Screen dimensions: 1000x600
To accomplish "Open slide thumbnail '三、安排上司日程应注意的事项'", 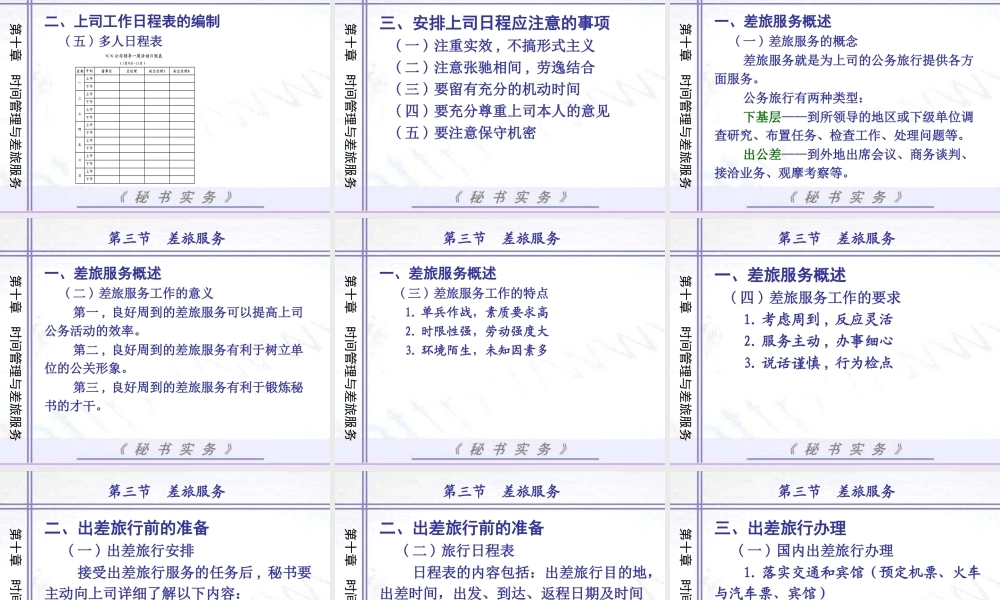I will point(500,105).
